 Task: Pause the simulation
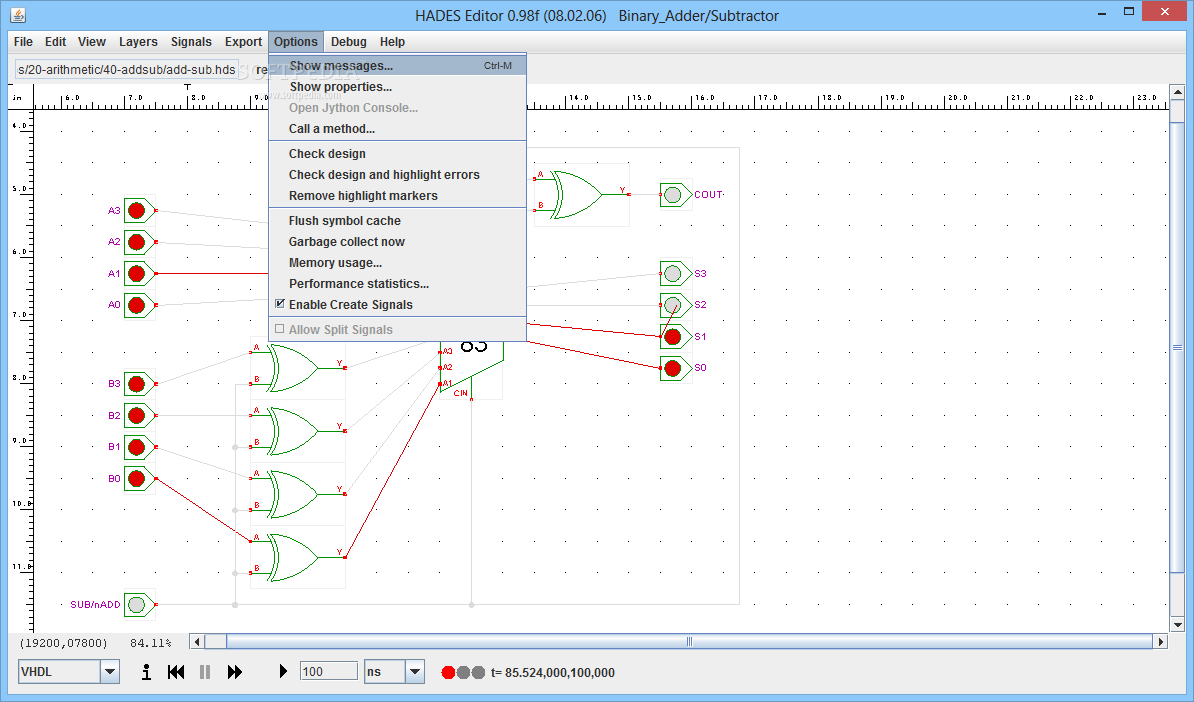point(205,672)
